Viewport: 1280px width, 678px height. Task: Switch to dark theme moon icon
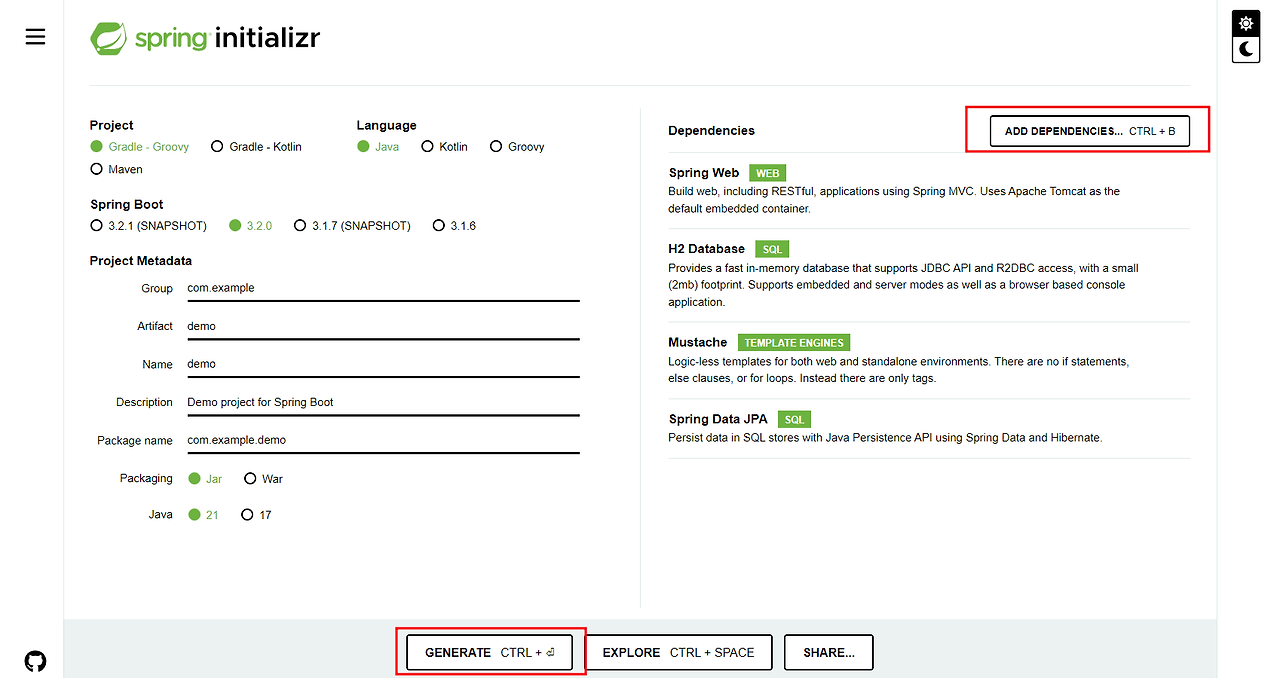tap(1245, 49)
